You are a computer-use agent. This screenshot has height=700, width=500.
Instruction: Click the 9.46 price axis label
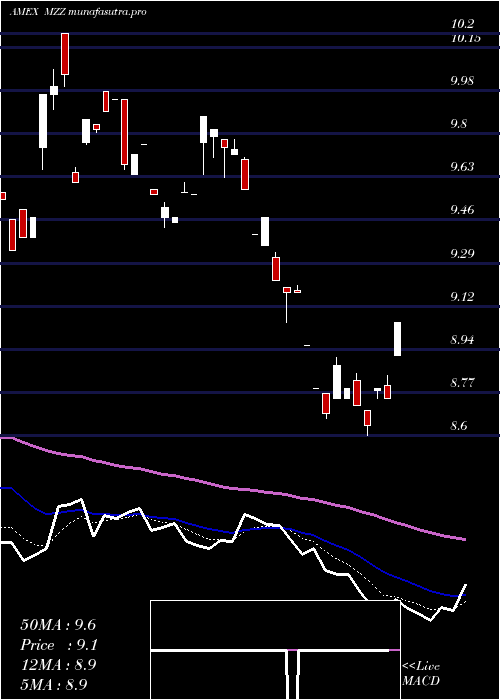[x=462, y=210]
